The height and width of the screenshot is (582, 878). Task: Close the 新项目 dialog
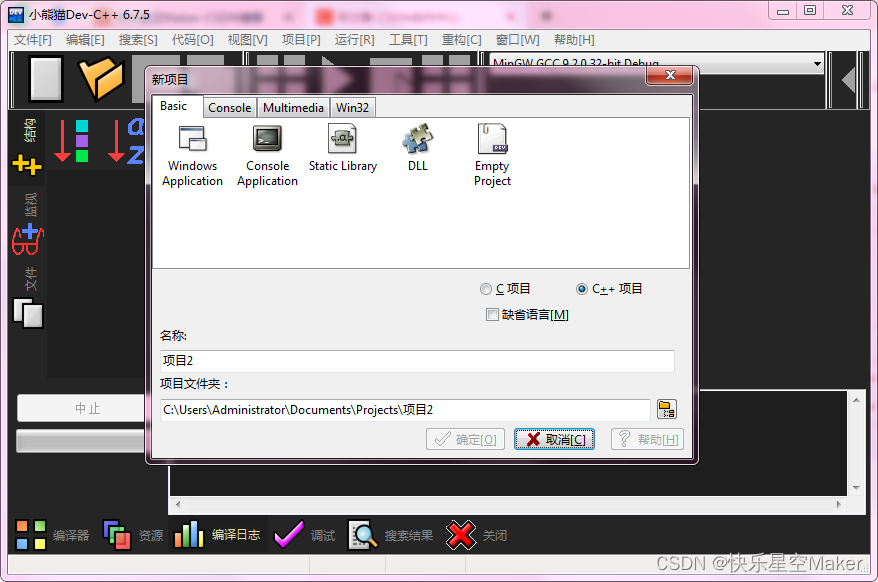670,75
